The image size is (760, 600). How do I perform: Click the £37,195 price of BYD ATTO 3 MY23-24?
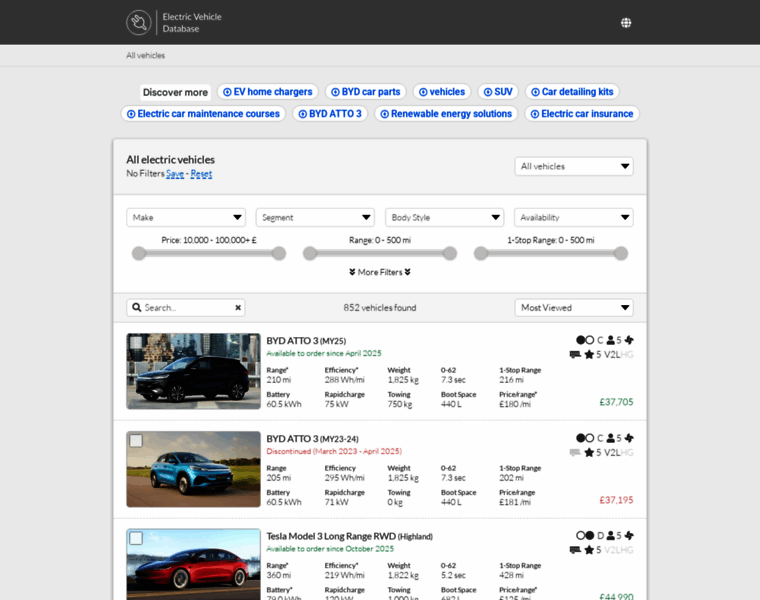click(616, 500)
